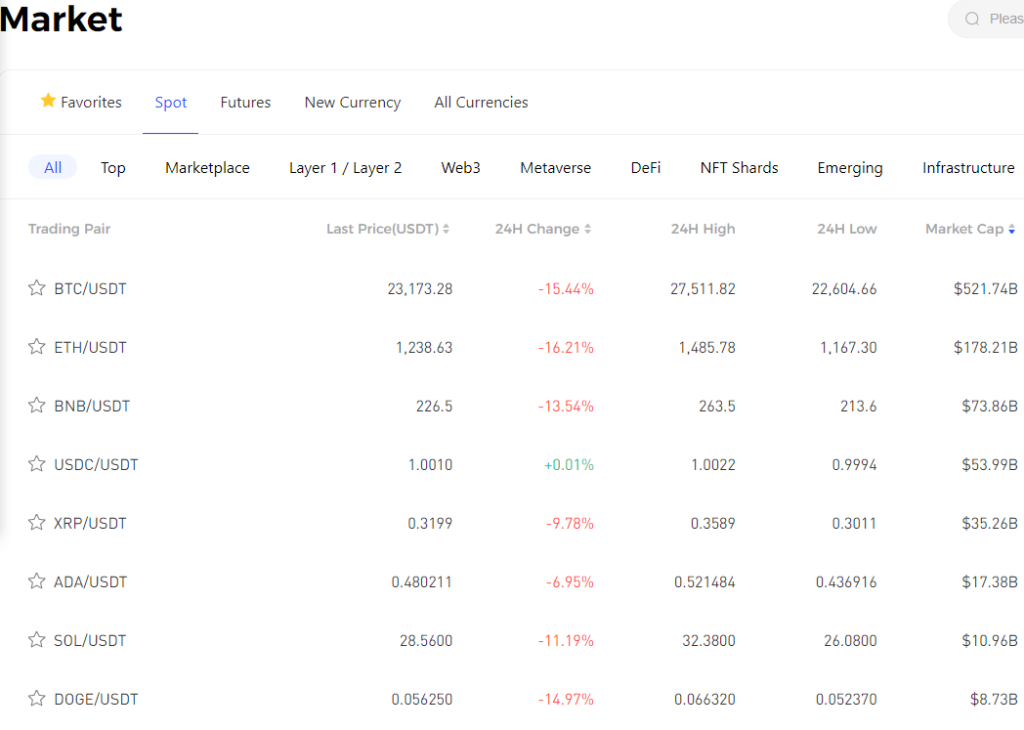Viewport: 1024px width, 730px height.
Task: Switch to the Futures tab
Action: (x=245, y=102)
